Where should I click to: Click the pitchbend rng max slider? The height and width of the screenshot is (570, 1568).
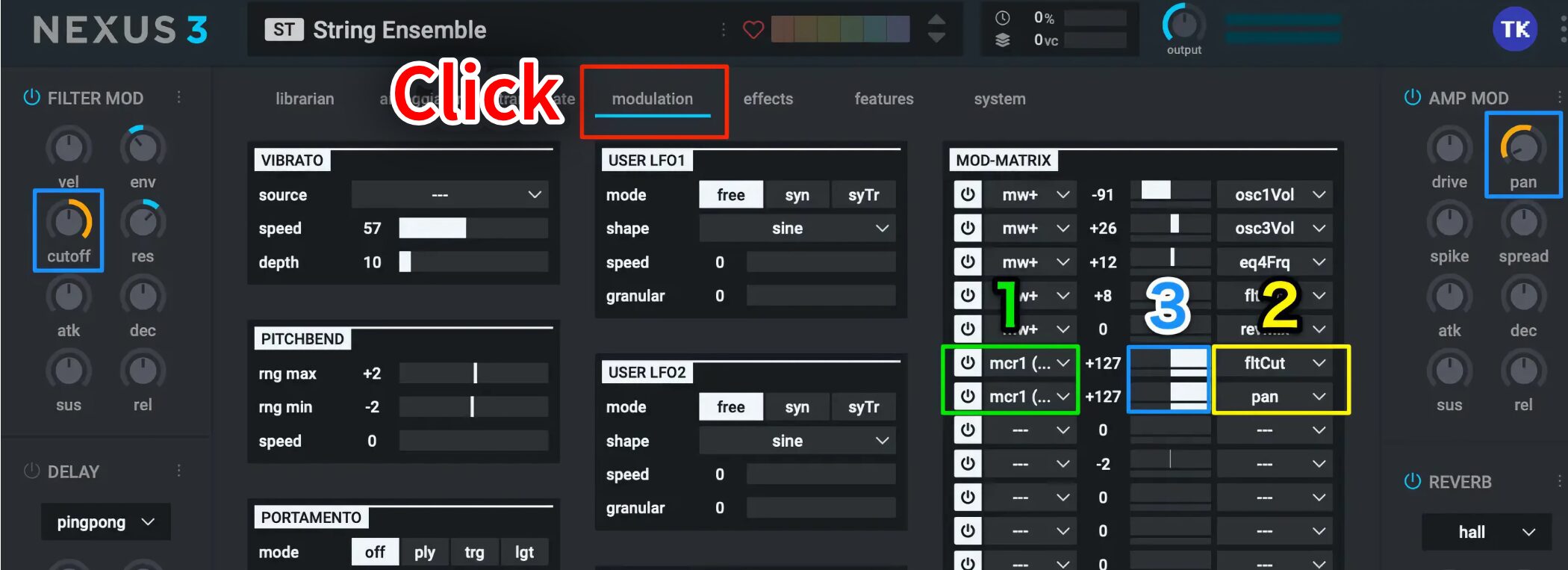pyautogui.click(x=473, y=374)
